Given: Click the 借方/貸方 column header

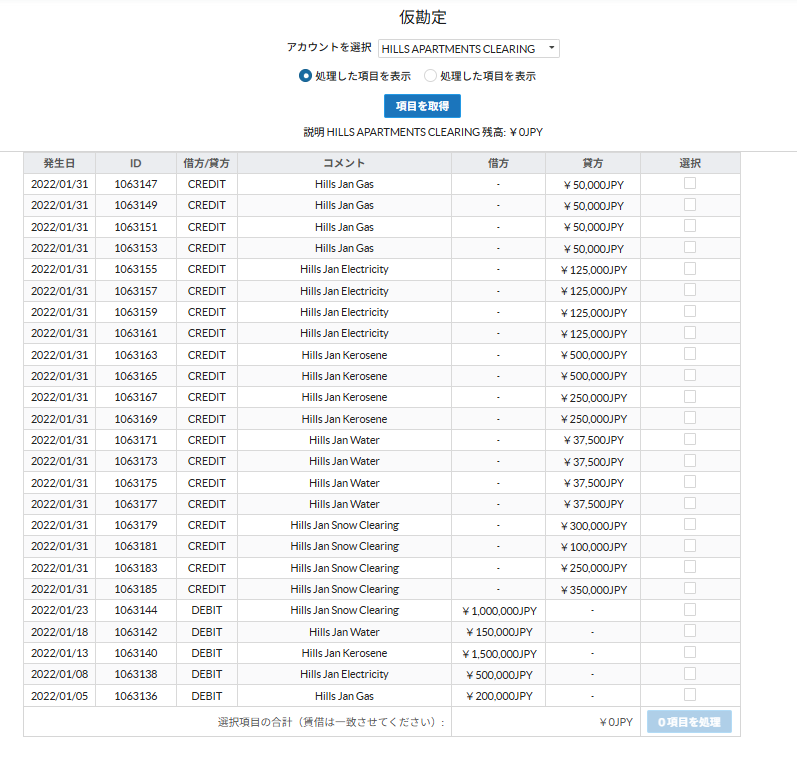Looking at the screenshot, I should click(x=207, y=163).
